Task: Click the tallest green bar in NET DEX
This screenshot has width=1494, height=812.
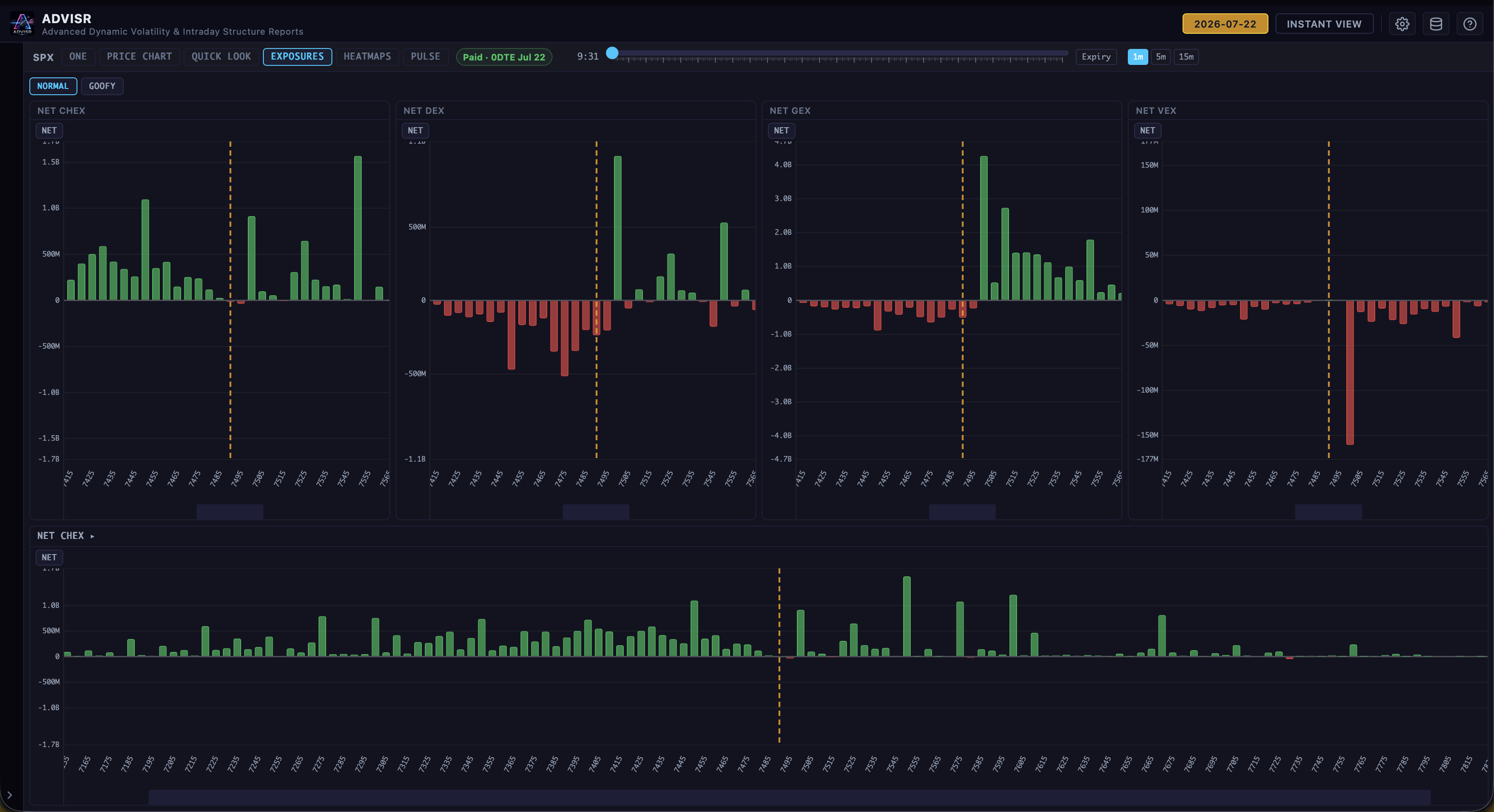Action: click(x=618, y=229)
